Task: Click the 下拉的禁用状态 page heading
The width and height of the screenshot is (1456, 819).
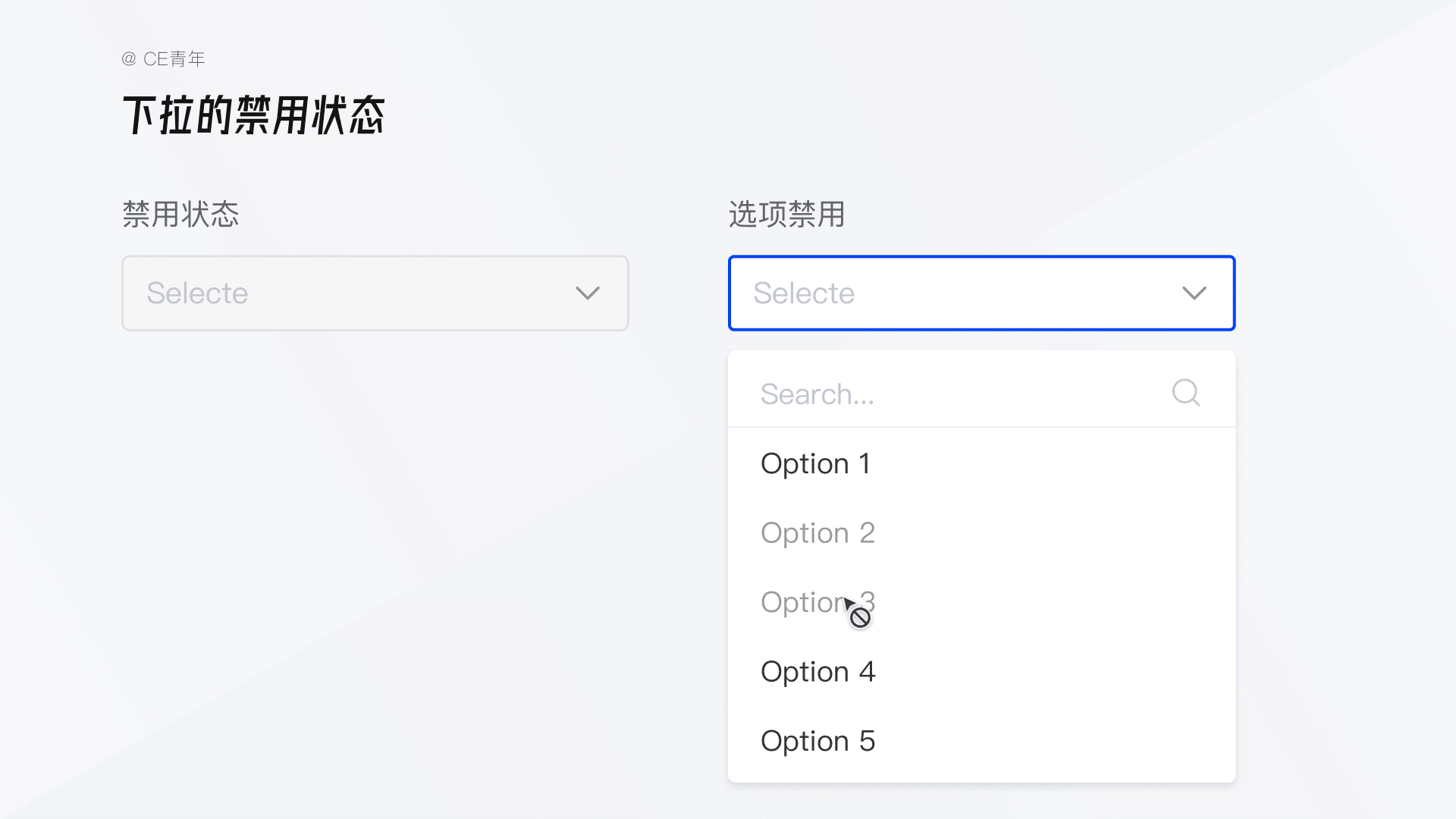Action: click(254, 116)
